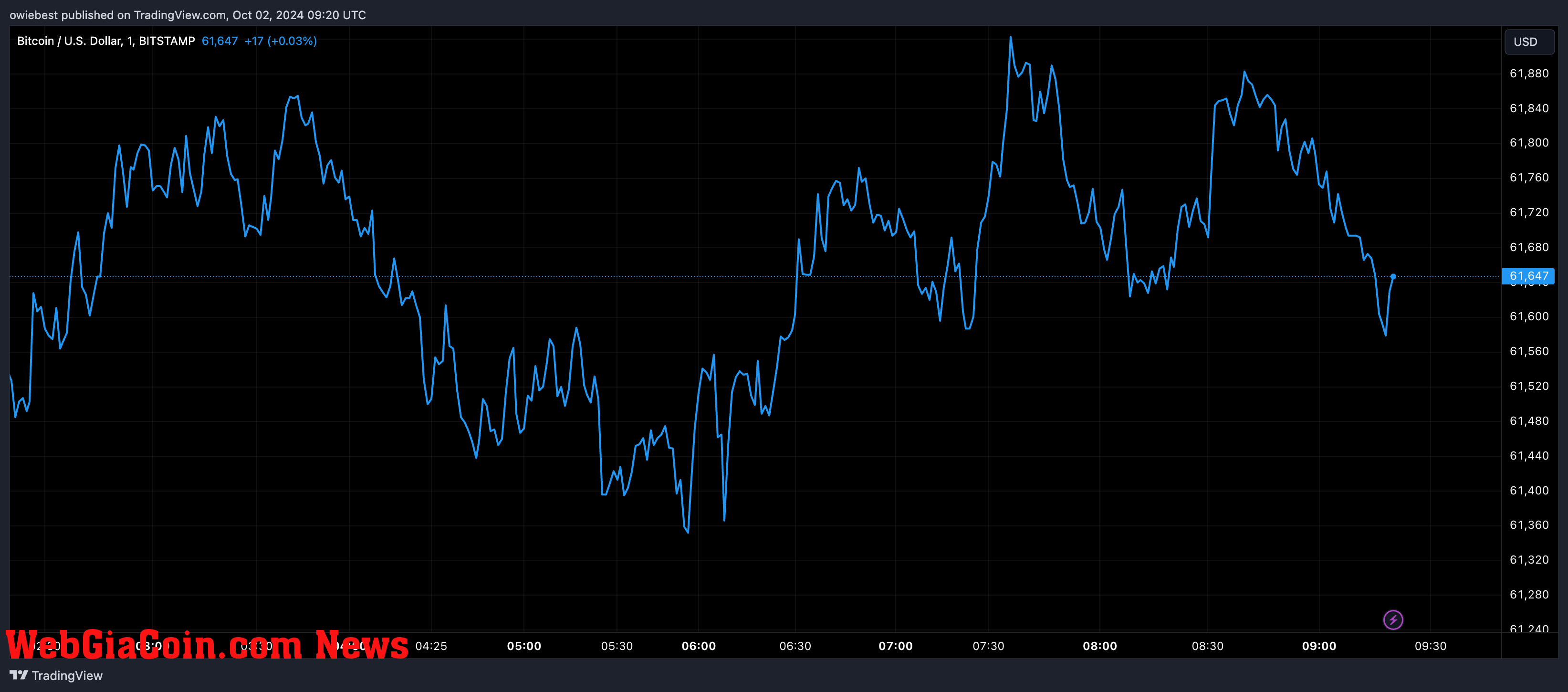
Task: Click the 09:30 time axis label
Action: pos(1431,646)
